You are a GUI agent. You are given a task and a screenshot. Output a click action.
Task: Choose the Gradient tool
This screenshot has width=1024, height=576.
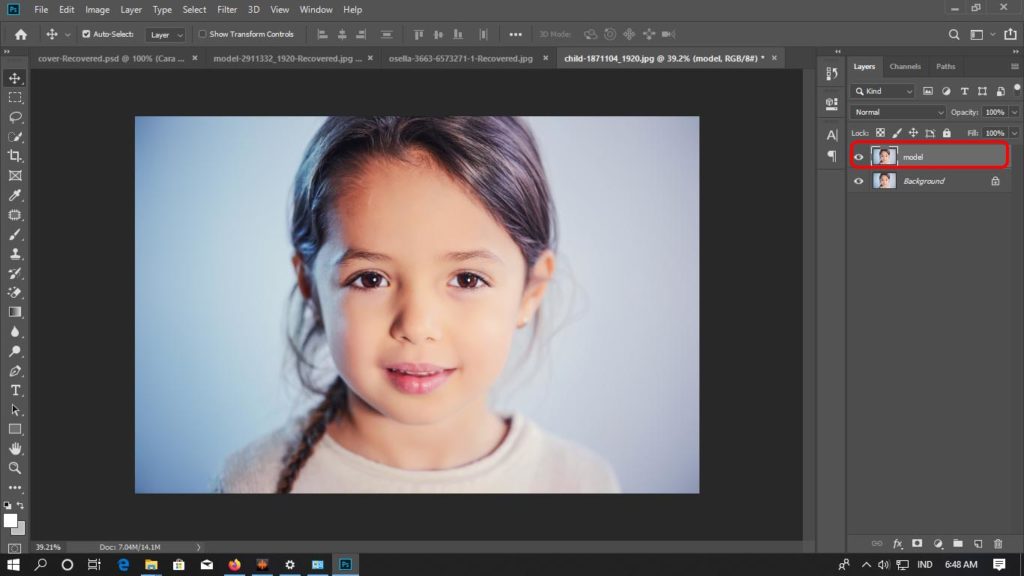pyautogui.click(x=15, y=312)
